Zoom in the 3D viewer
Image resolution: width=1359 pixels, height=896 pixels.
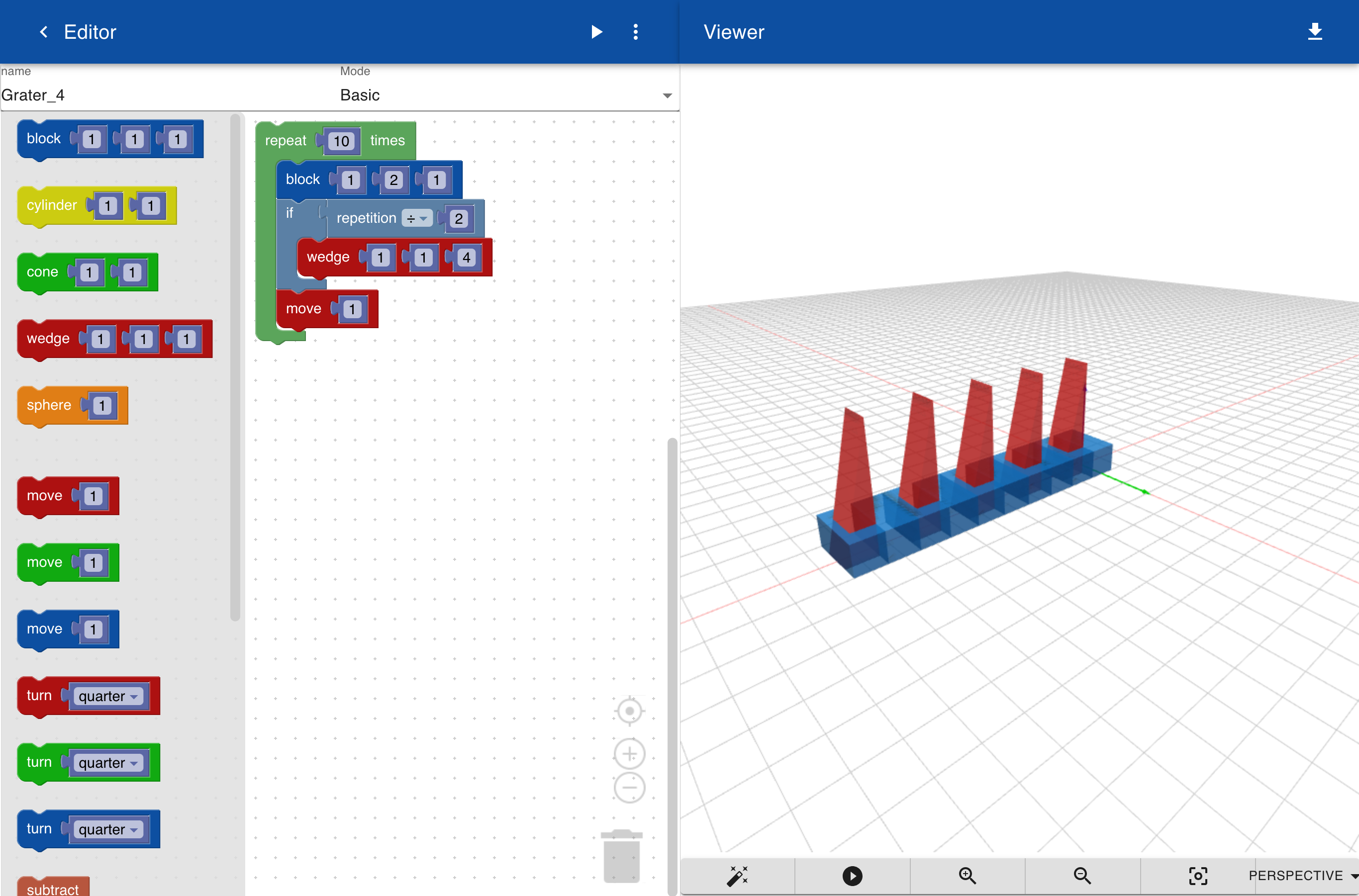tap(967, 876)
